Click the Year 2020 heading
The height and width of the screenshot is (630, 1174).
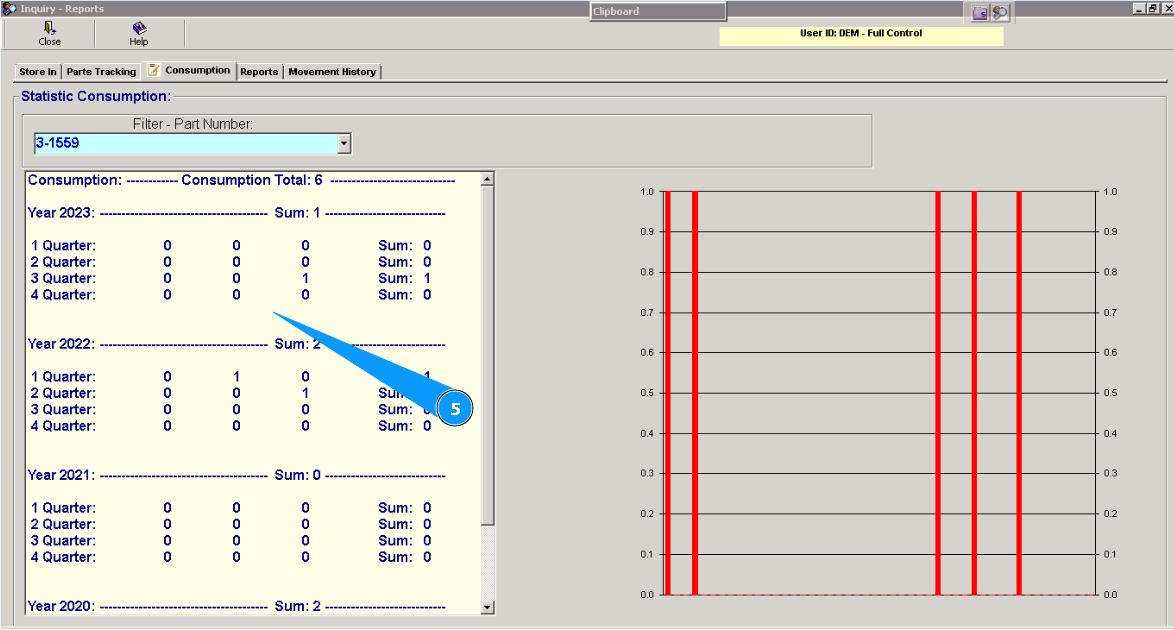tap(61, 606)
